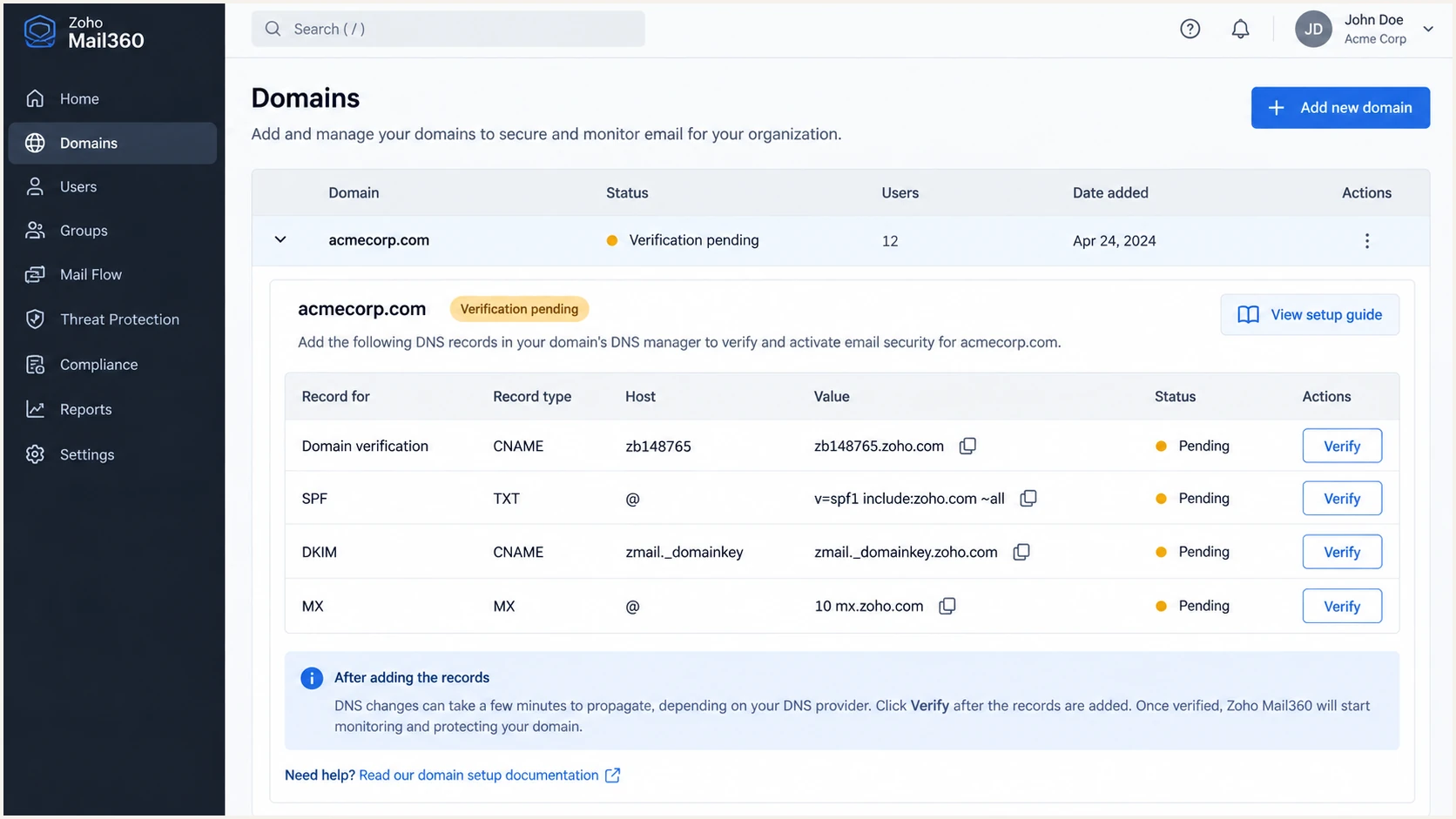Go to Home in sidebar
1456x819 pixels.
(112, 98)
